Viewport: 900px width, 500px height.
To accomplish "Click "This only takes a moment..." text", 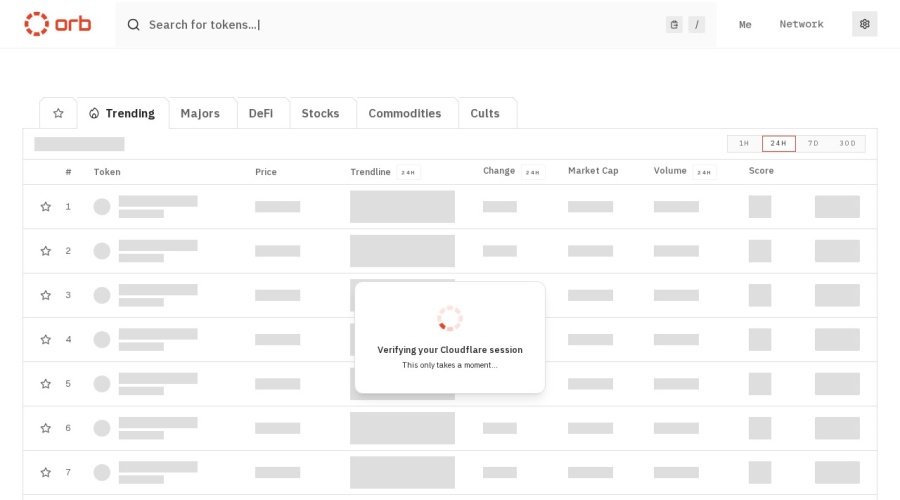I will click(450, 365).
